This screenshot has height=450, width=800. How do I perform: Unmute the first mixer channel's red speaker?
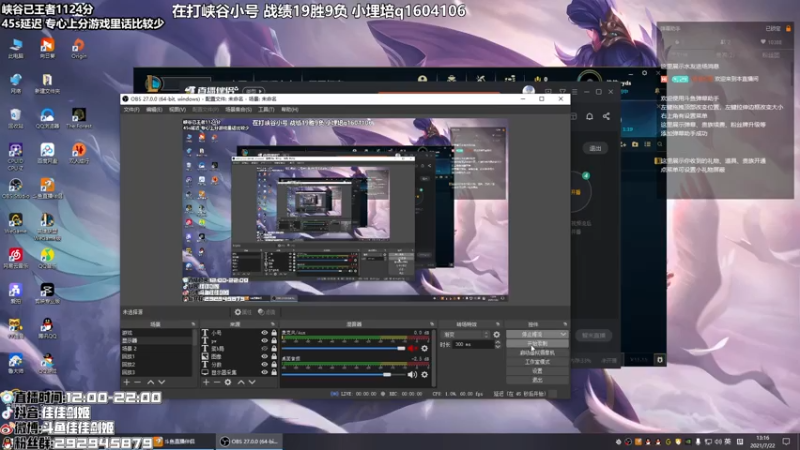pos(412,348)
